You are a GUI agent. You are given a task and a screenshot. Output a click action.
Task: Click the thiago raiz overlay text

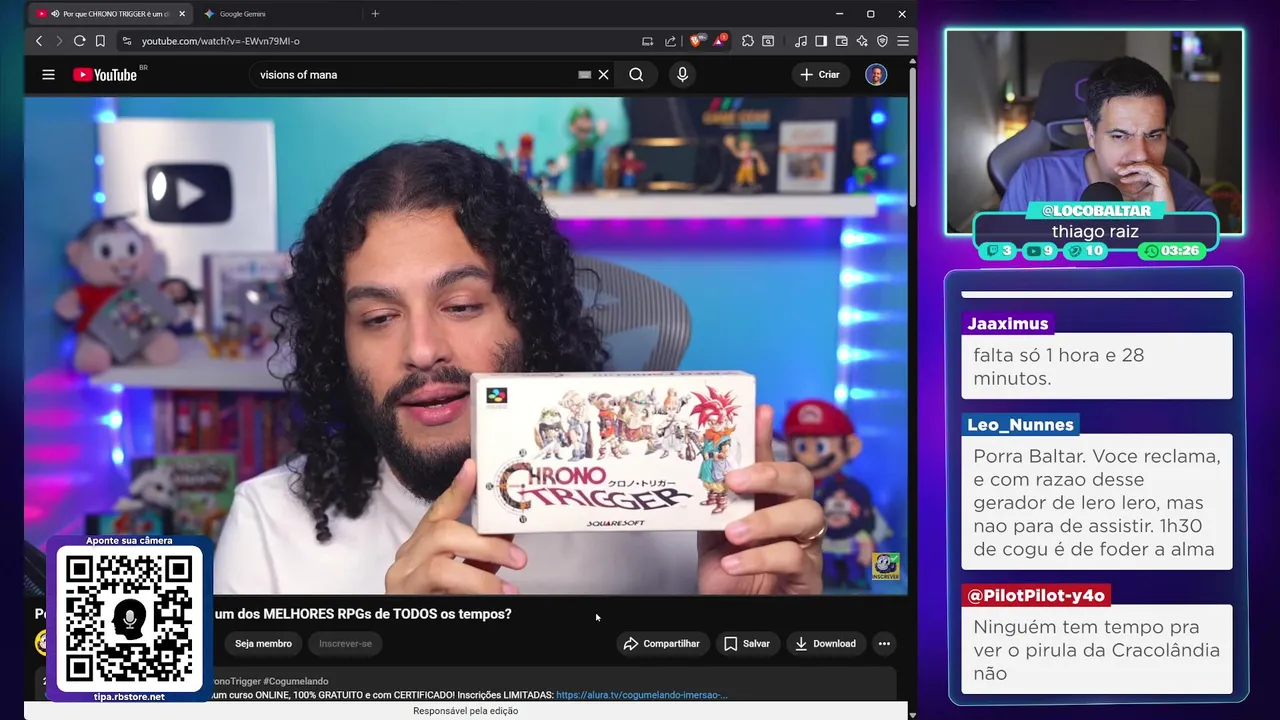click(x=1095, y=231)
